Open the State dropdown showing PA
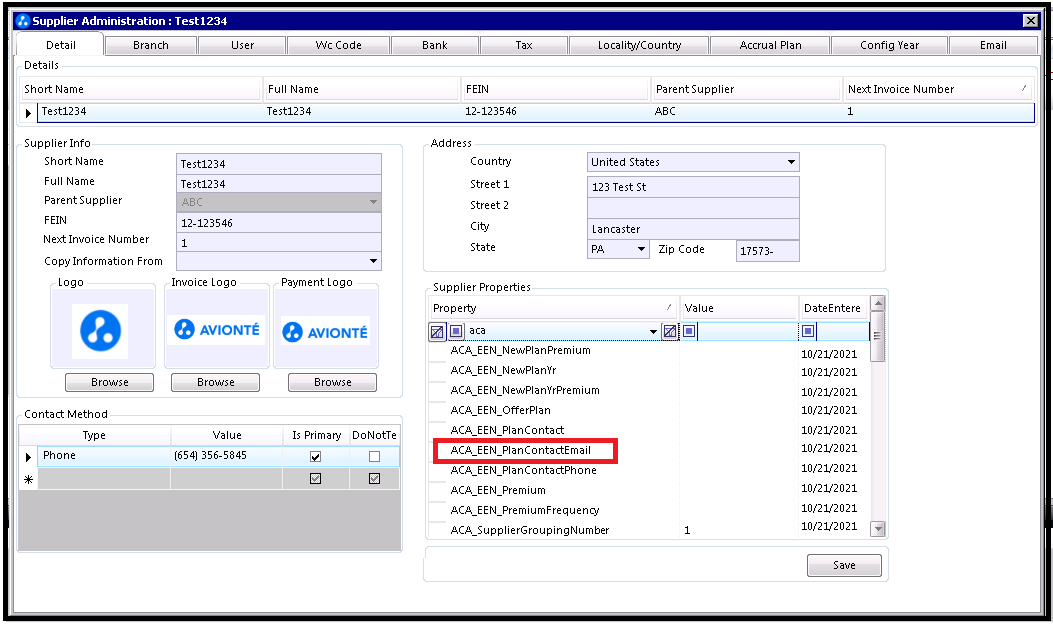 pos(618,249)
